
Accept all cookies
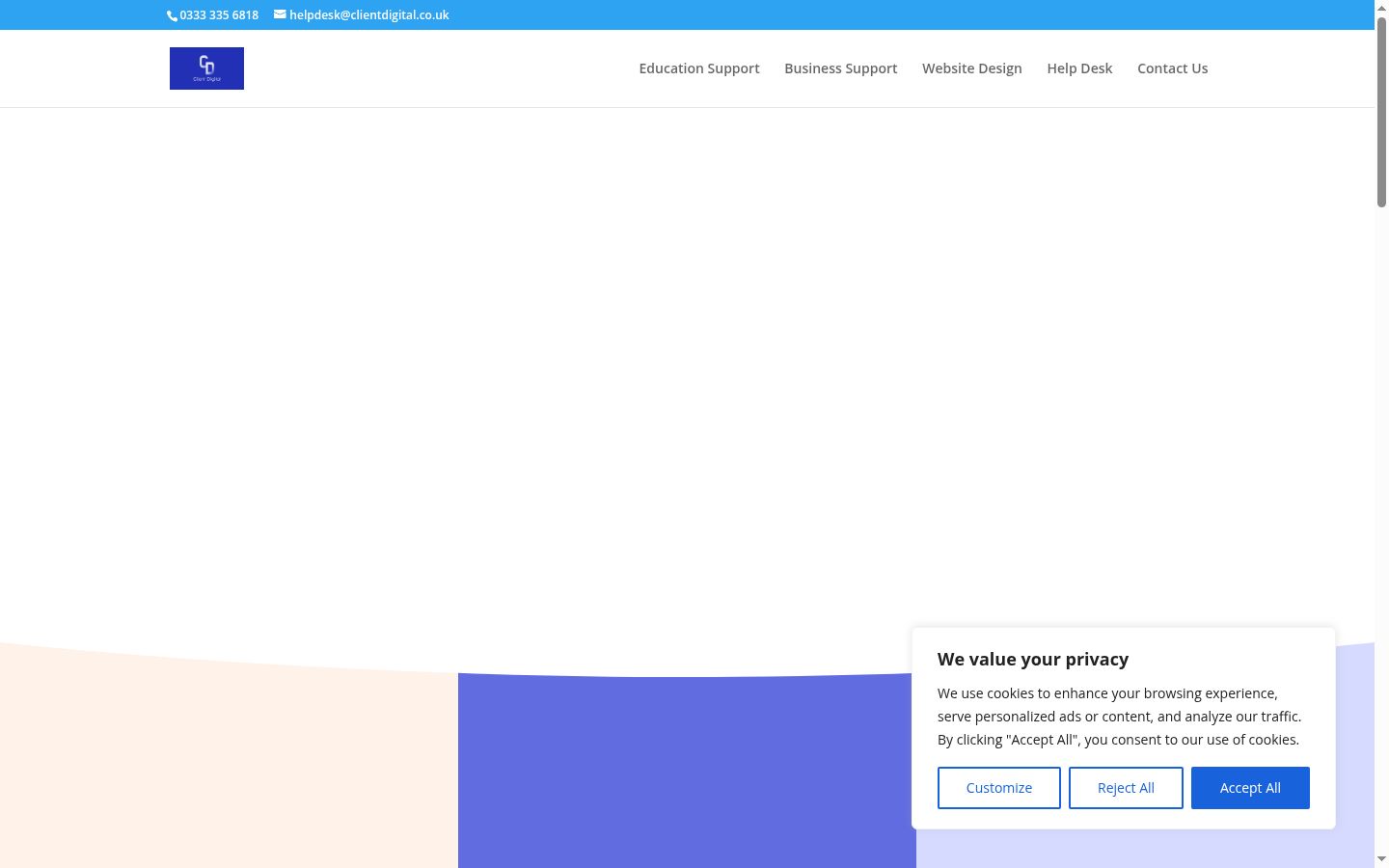[x=1250, y=788]
